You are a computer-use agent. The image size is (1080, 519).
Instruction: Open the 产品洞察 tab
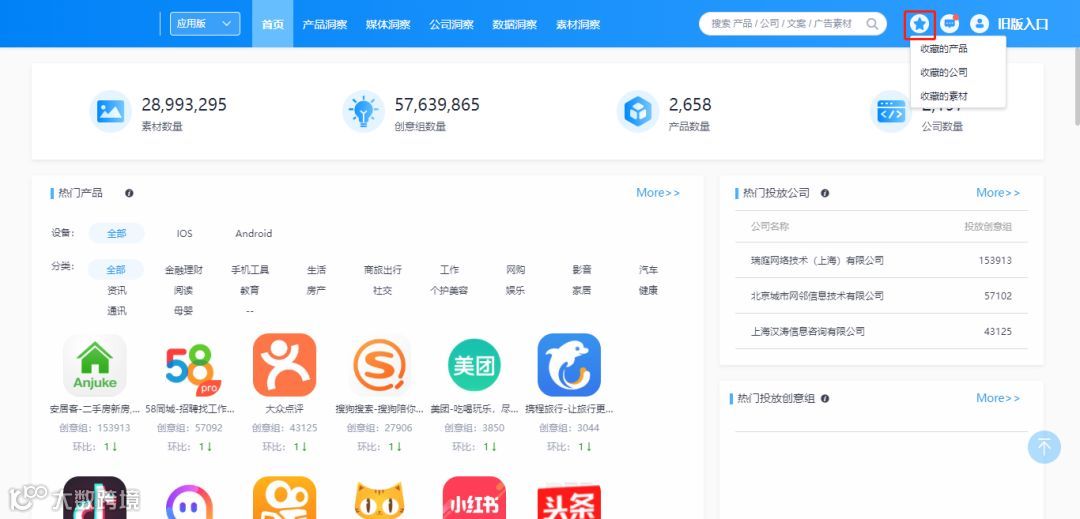point(324,24)
